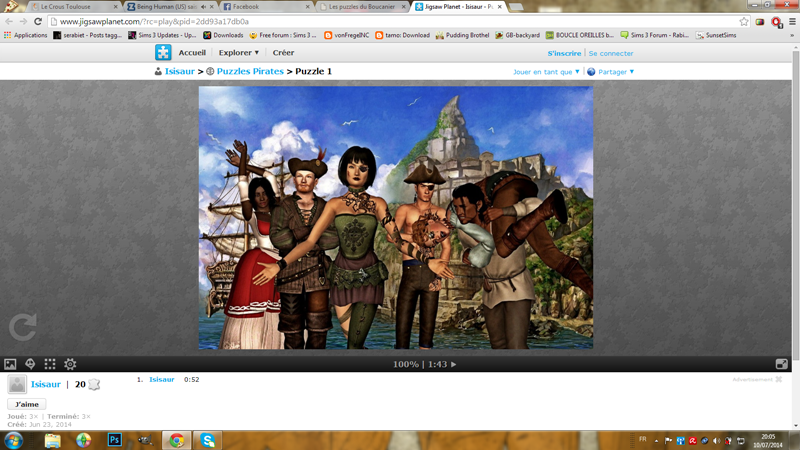Image resolution: width=800 pixels, height=450 pixels.
Task: Resume the puzzle timer with the play arrow
Action: (x=454, y=364)
